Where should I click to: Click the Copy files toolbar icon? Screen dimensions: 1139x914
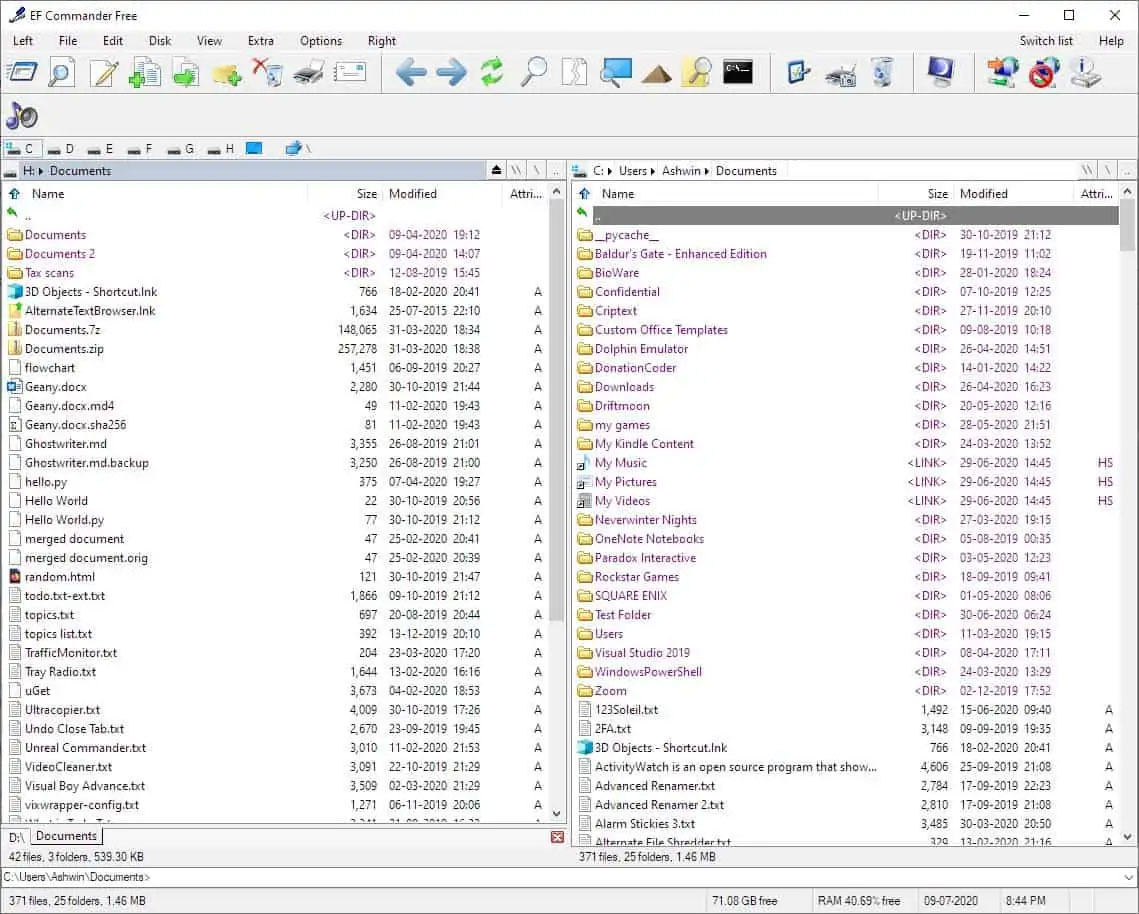click(145, 72)
